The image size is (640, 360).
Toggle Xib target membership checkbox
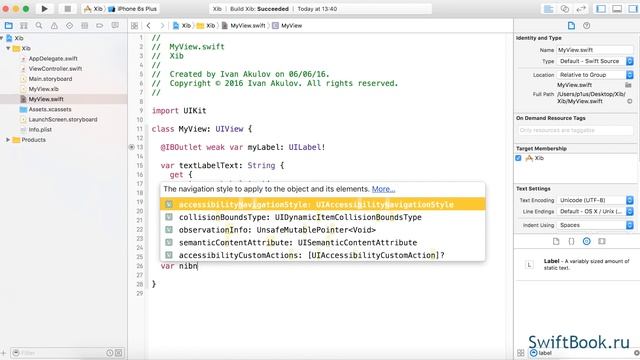pos(518,158)
